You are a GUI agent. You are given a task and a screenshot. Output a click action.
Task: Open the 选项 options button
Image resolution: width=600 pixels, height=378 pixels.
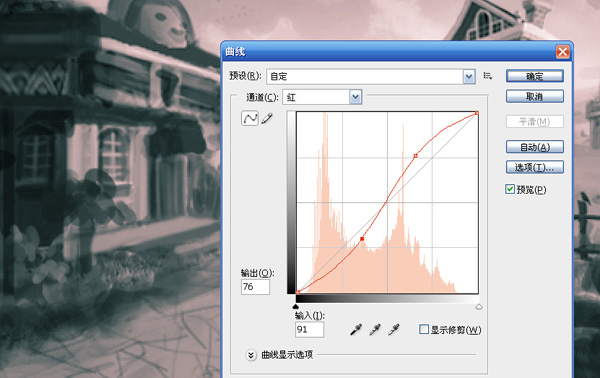point(535,167)
